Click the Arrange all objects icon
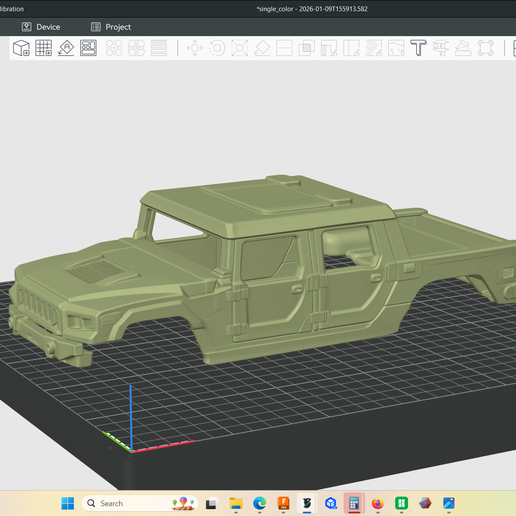Viewport: 516px width, 516px height. tap(88, 48)
